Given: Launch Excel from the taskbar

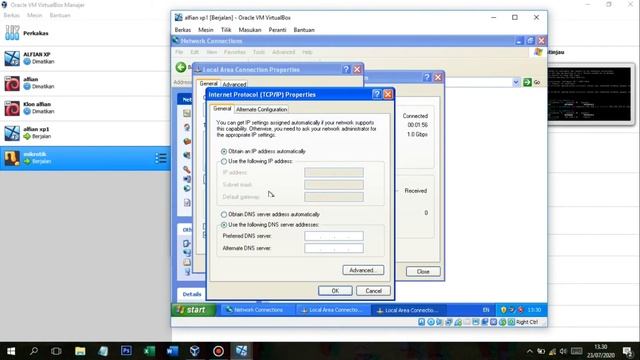Looking at the screenshot, I should (x=149, y=351).
